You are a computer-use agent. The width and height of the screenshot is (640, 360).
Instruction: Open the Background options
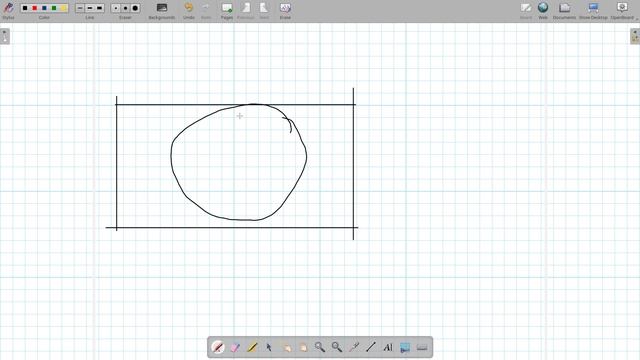(x=162, y=11)
